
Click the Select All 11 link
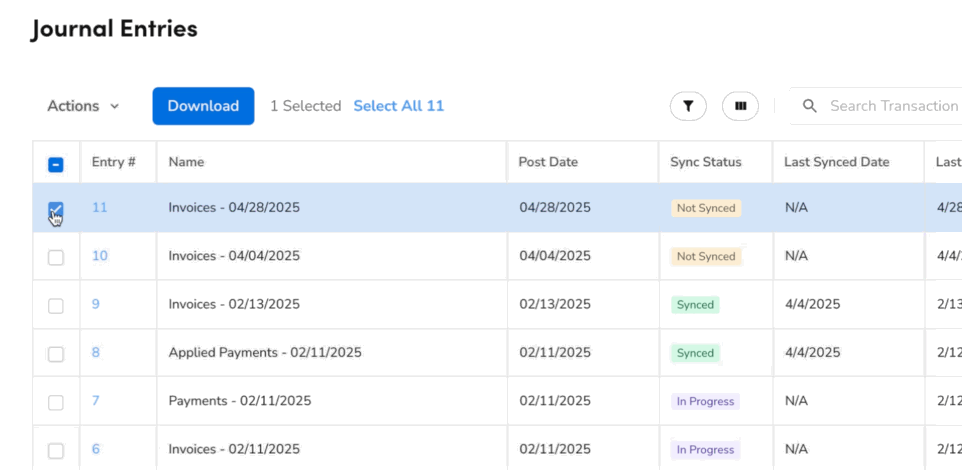tap(399, 106)
